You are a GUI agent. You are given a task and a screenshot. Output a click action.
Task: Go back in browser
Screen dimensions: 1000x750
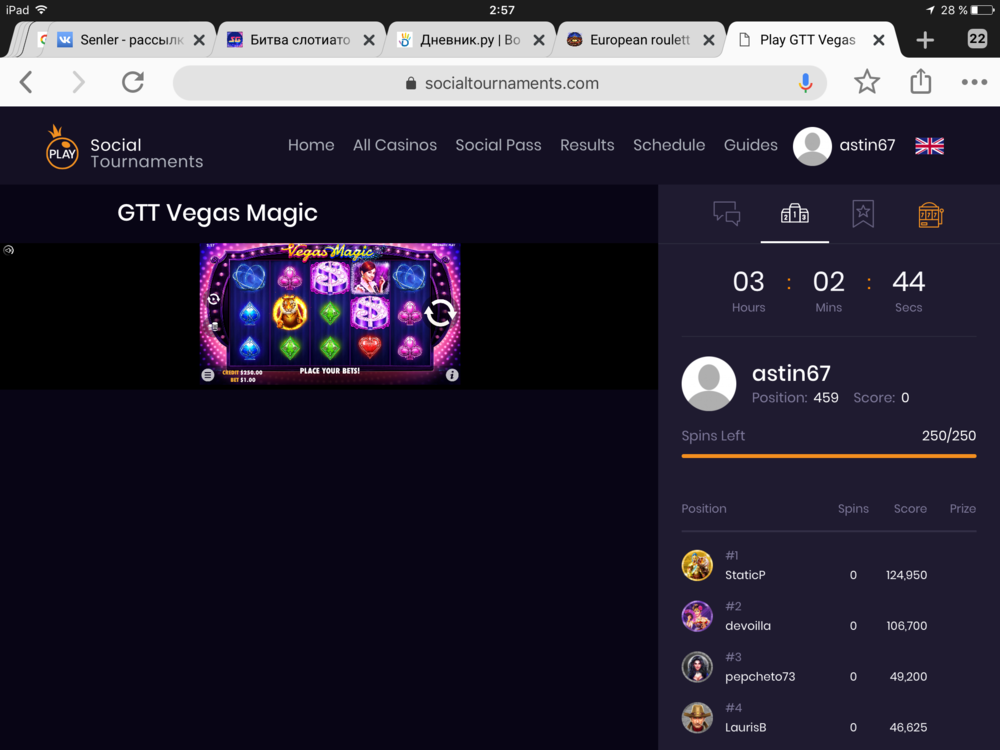(x=26, y=82)
